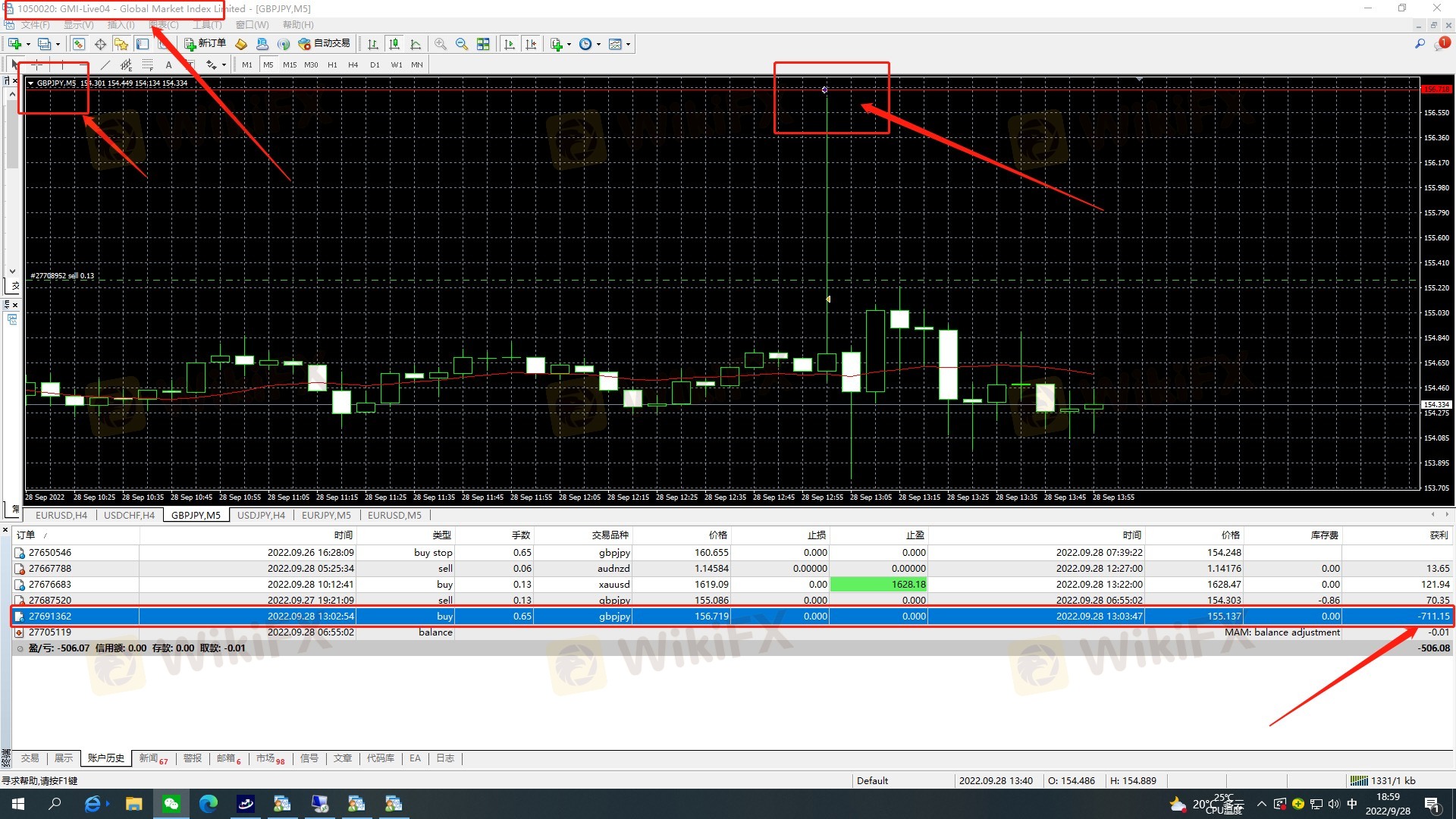Click the 1331/1 kb connection status
The image size is (1456, 819).
pos(1383,780)
